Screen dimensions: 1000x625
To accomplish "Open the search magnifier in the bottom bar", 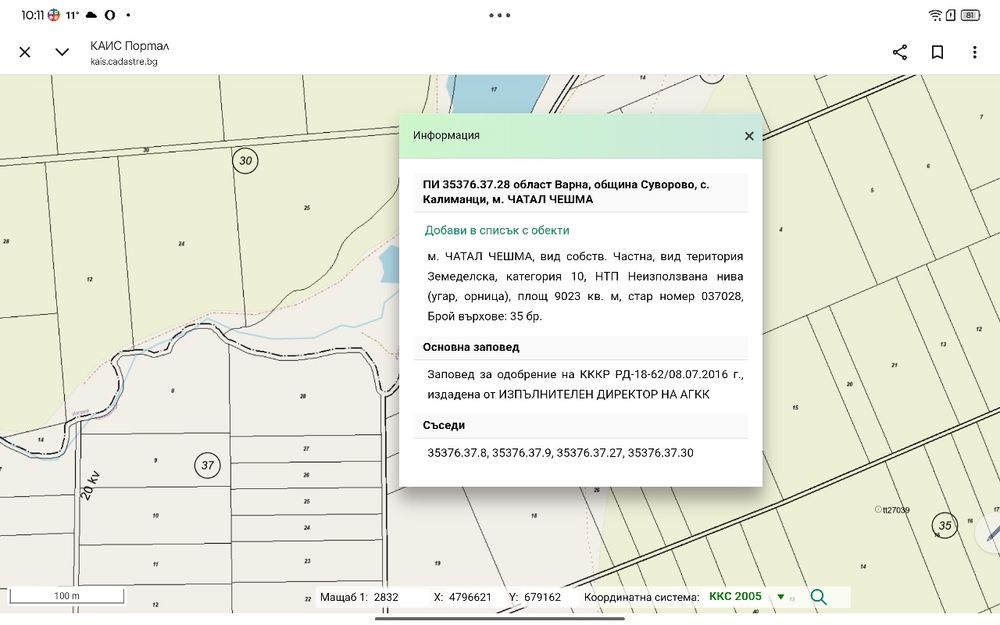I will coord(818,597).
